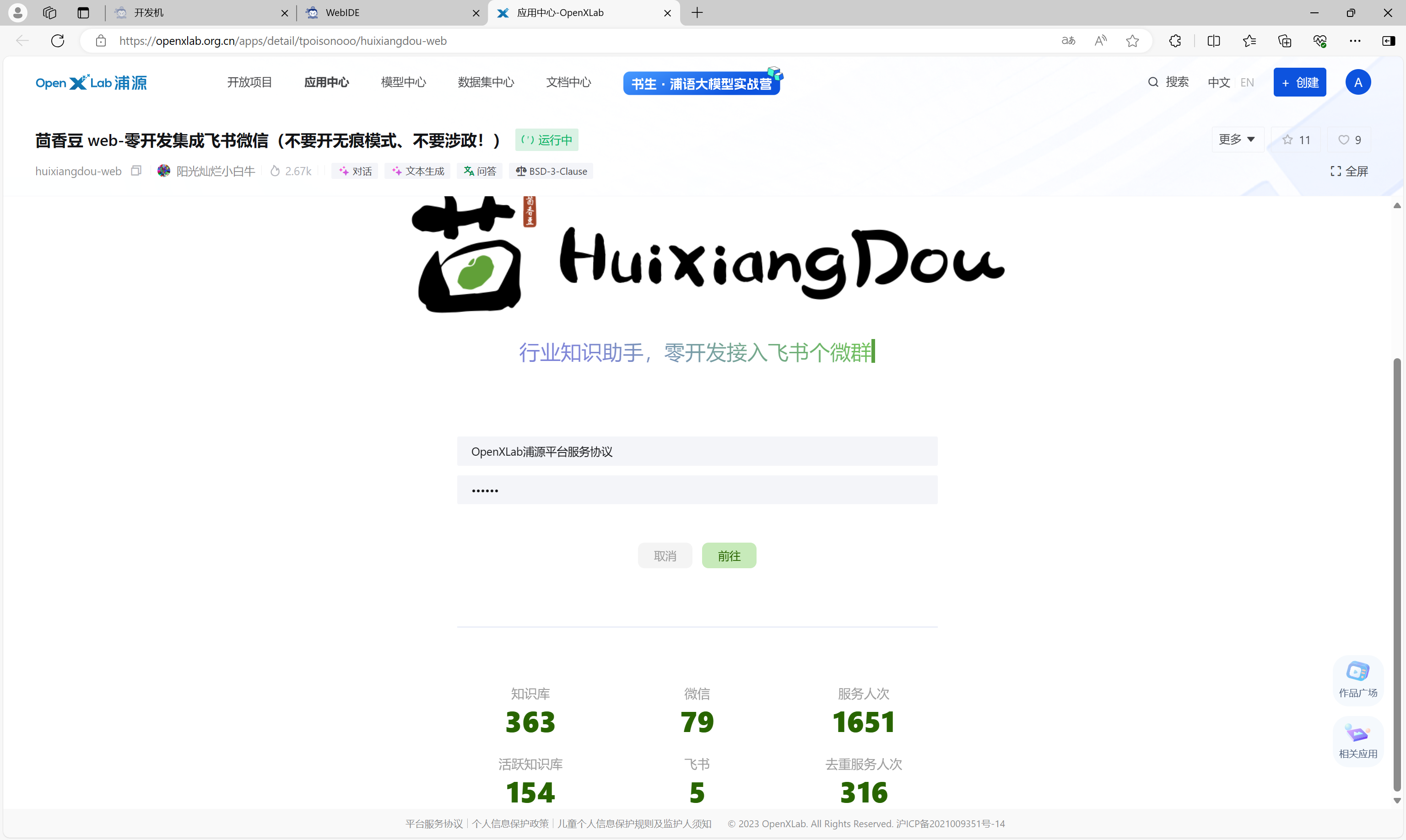Click the browser address bar URL
Image resolution: width=1406 pixels, height=840 pixels.
283,41
